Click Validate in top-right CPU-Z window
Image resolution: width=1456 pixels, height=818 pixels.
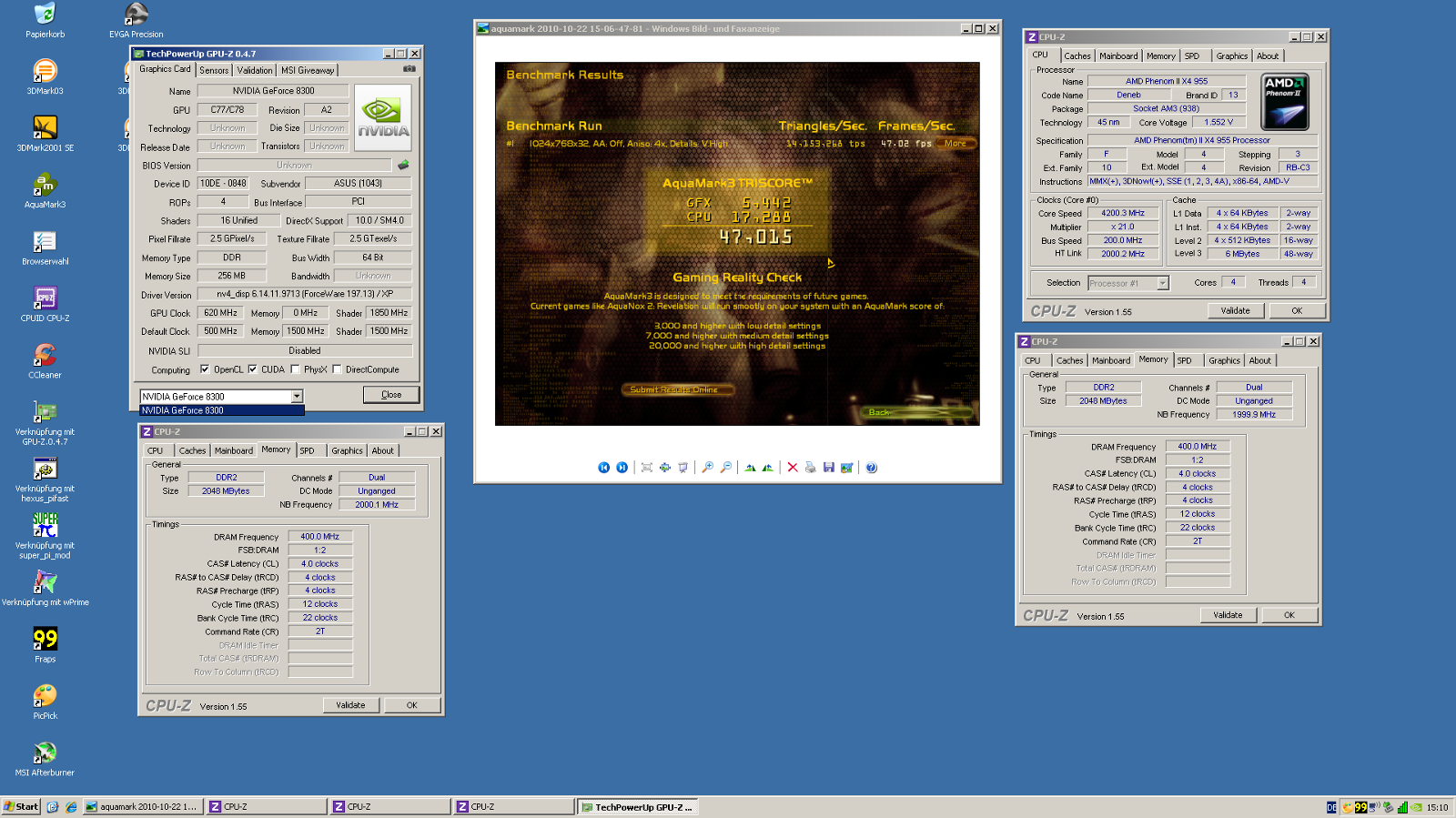[x=1235, y=310]
